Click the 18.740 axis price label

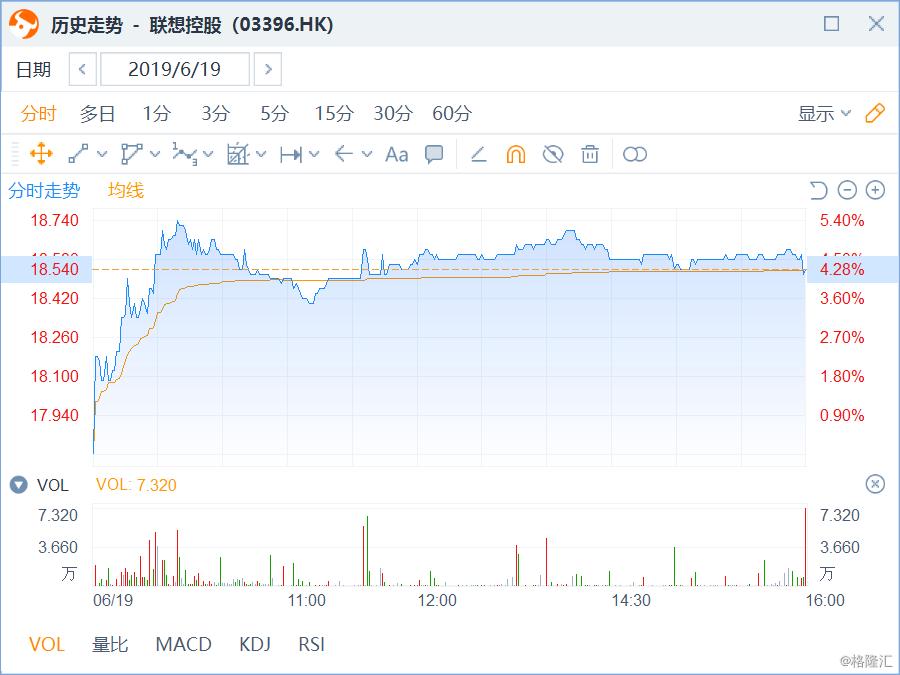(54, 220)
